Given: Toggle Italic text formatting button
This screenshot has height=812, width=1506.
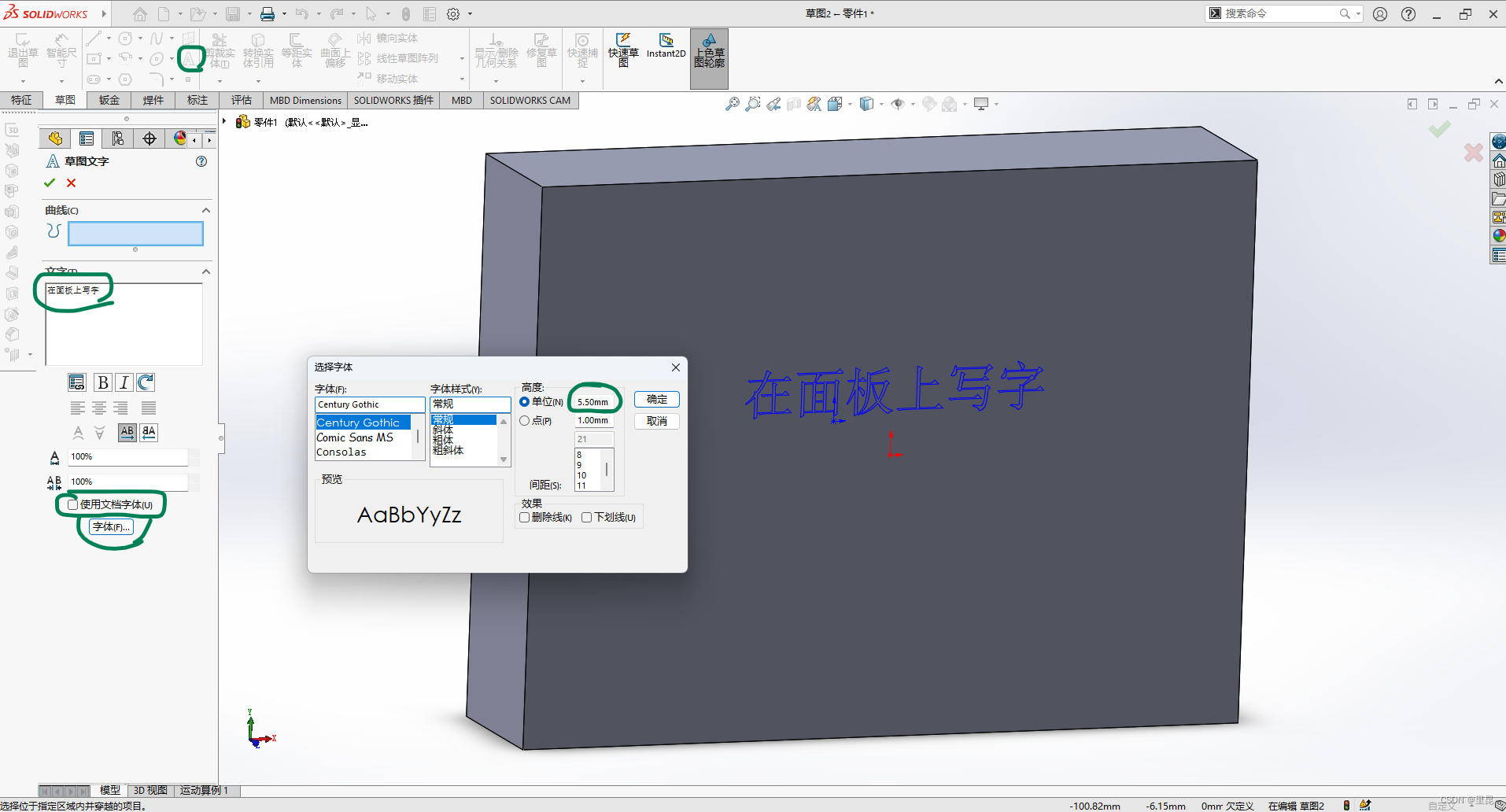Looking at the screenshot, I should [124, 382].
